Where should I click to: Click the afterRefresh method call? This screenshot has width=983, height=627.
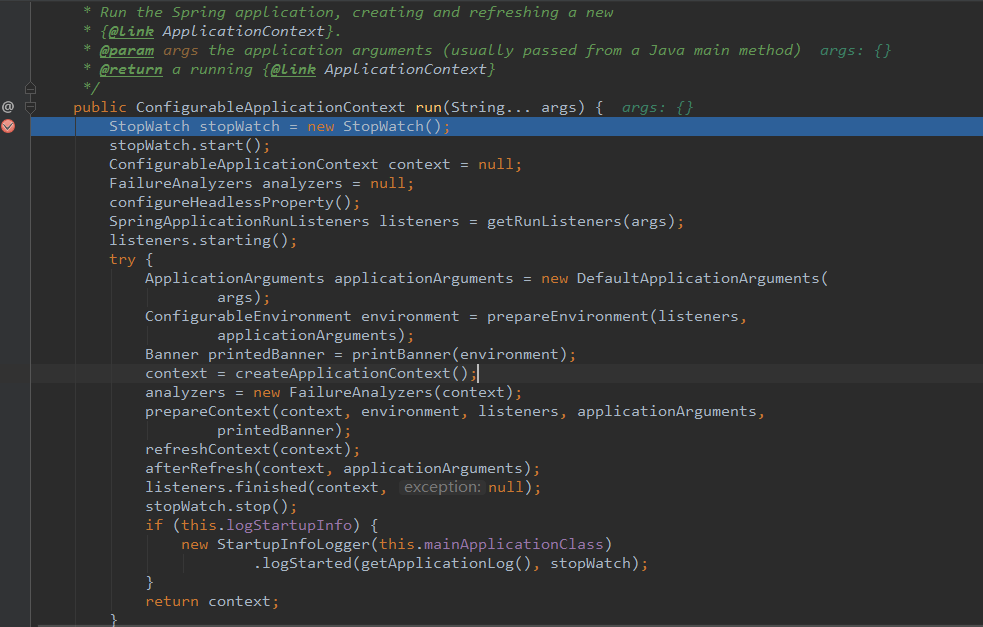[x=199, y=468]
